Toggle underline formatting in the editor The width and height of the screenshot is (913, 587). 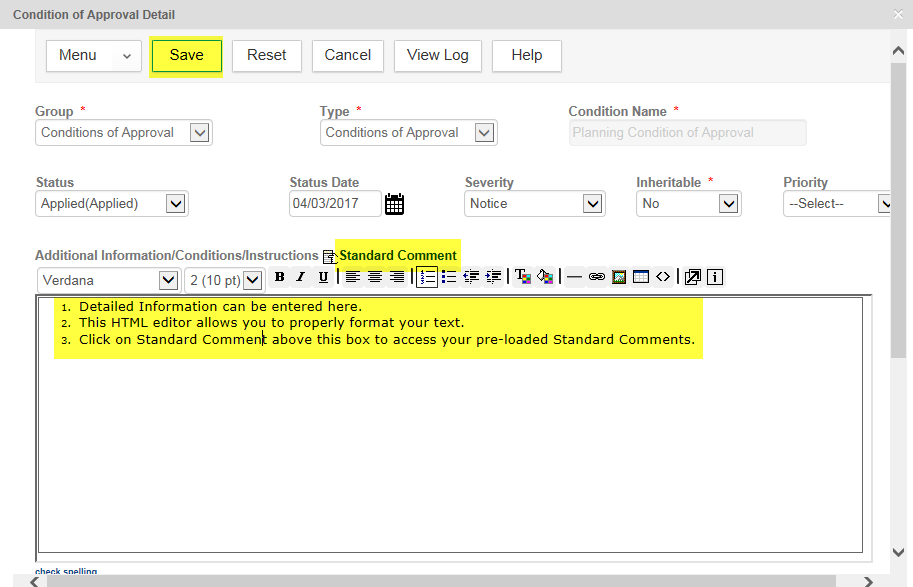pyautogui.click(x=322, y=277)
